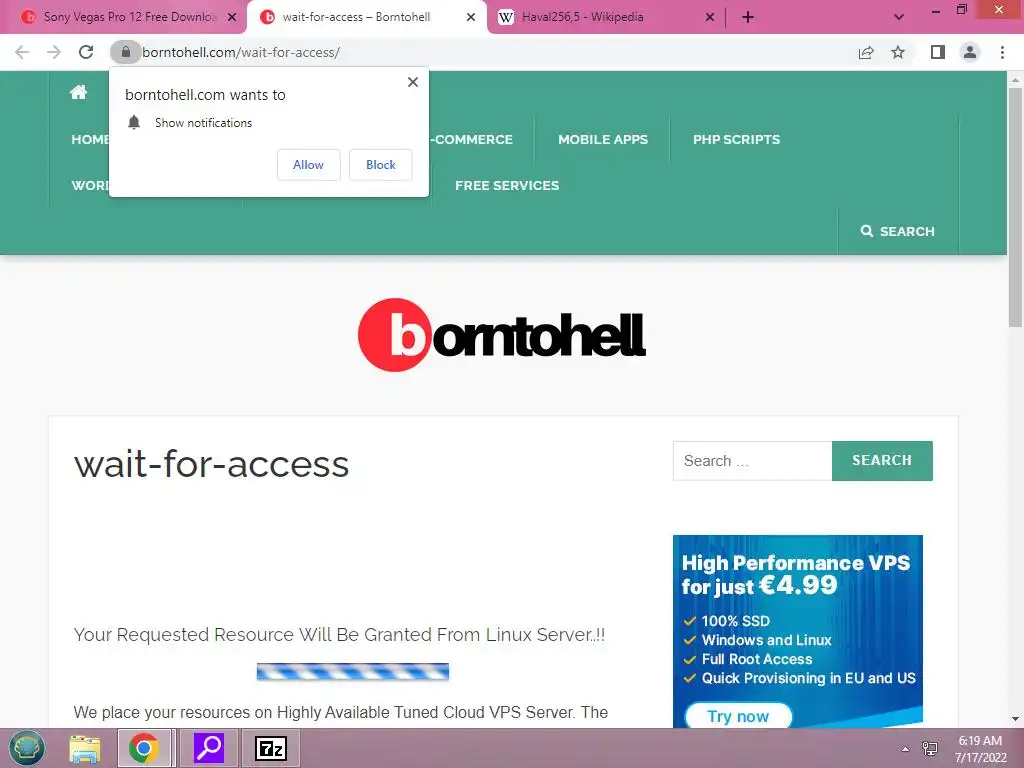The image size is (1024, 768).
Task: Bookmark this page with star icon
Action: pos(899,52)
